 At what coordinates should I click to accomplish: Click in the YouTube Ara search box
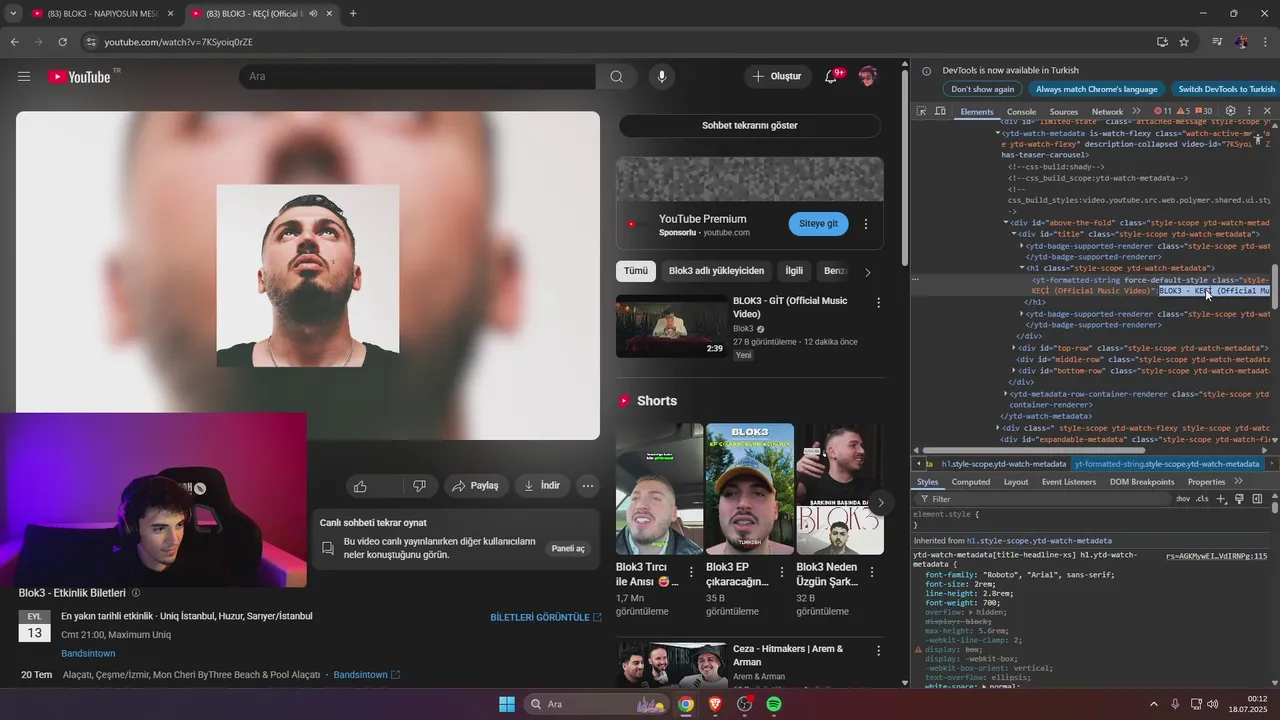pyautogui.click(x=417, y=77)
